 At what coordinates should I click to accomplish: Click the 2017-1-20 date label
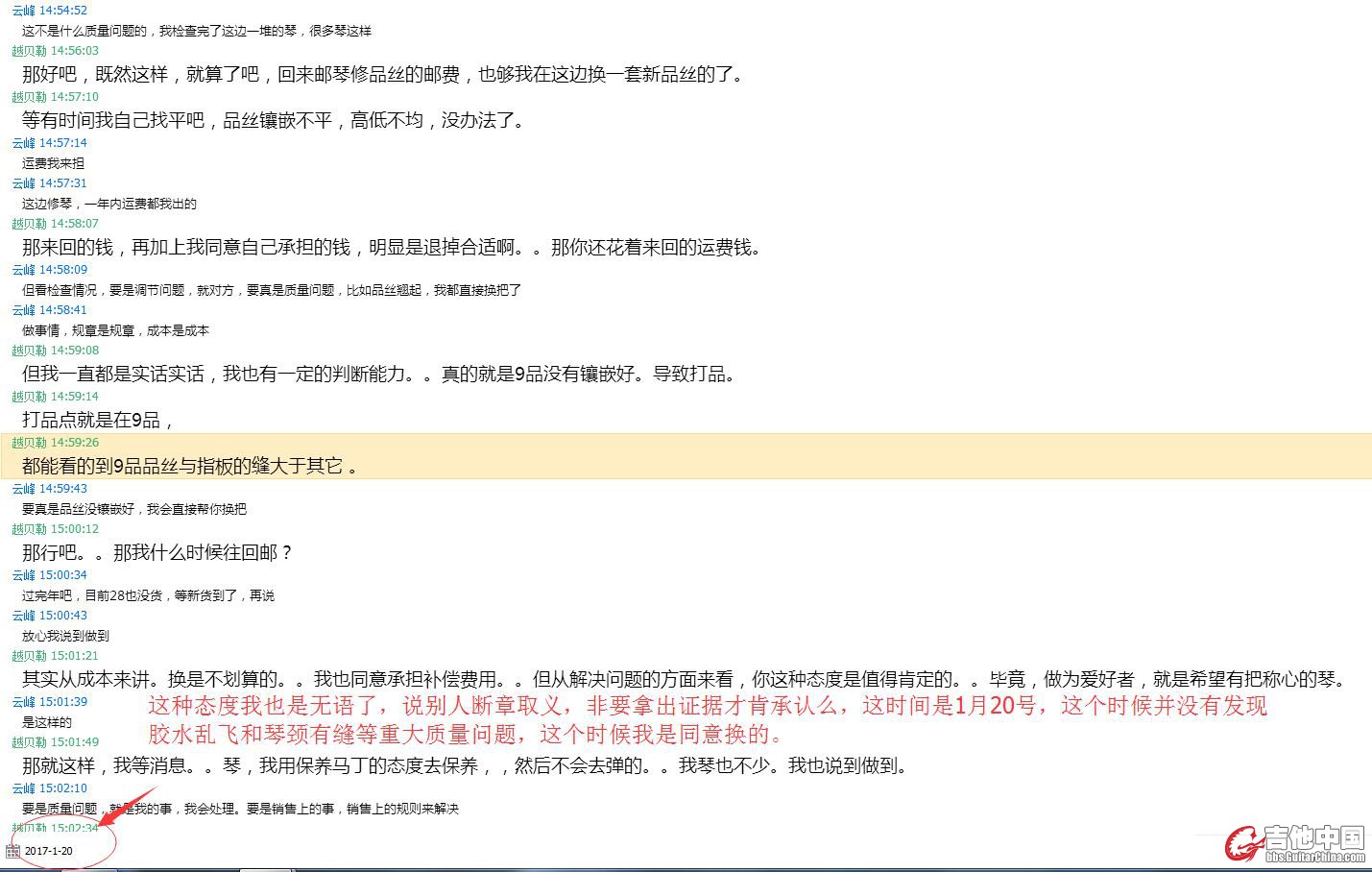point(48,851)
